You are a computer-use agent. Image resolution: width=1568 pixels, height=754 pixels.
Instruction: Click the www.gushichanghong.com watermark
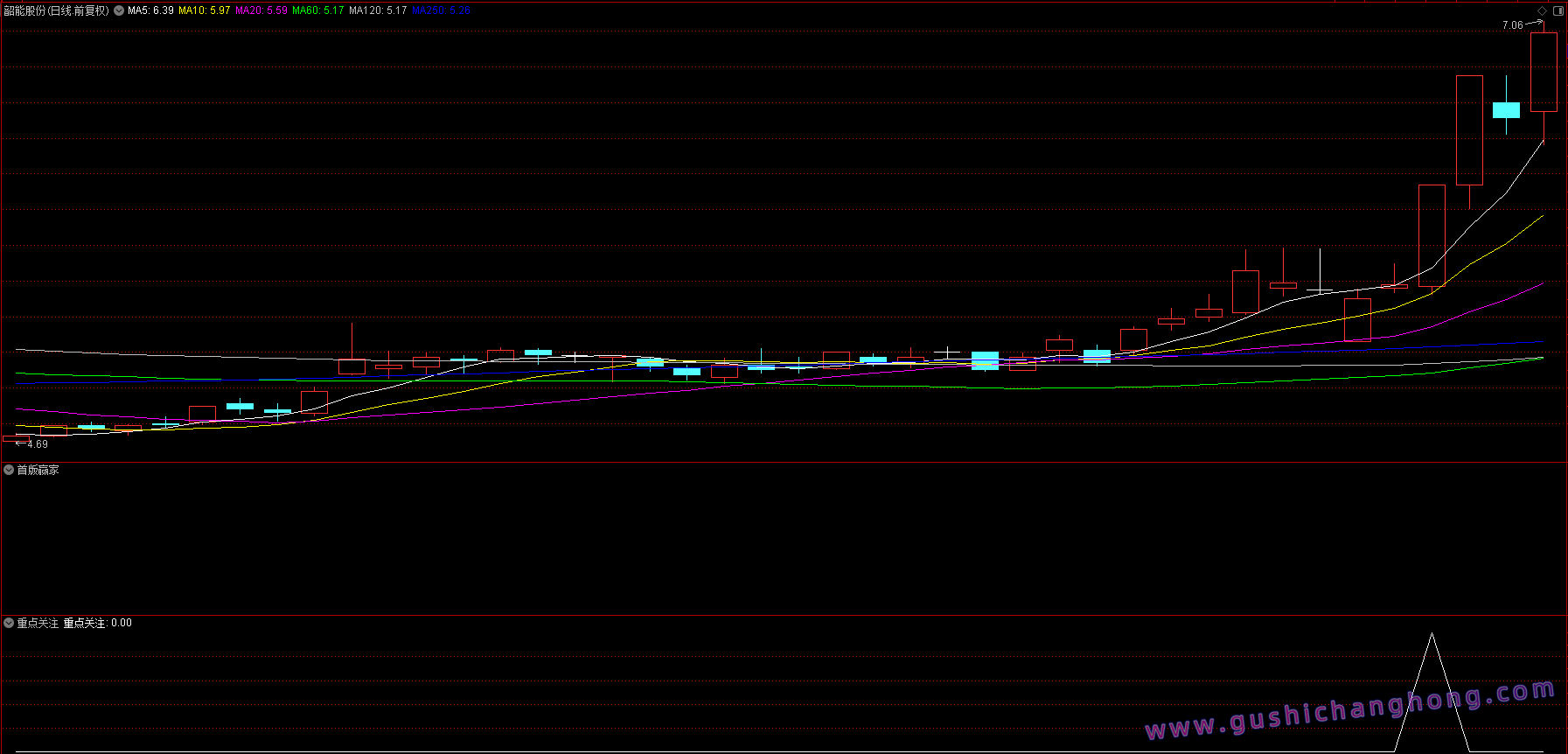1350,709
